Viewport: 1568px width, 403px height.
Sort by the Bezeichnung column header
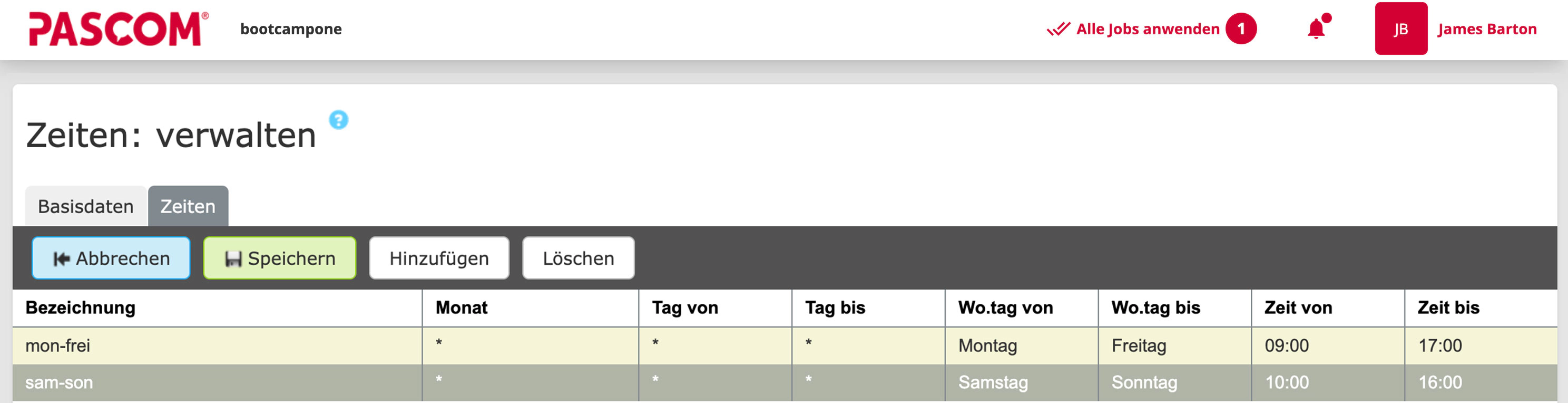pyautogui.click(x=80, y=308)
